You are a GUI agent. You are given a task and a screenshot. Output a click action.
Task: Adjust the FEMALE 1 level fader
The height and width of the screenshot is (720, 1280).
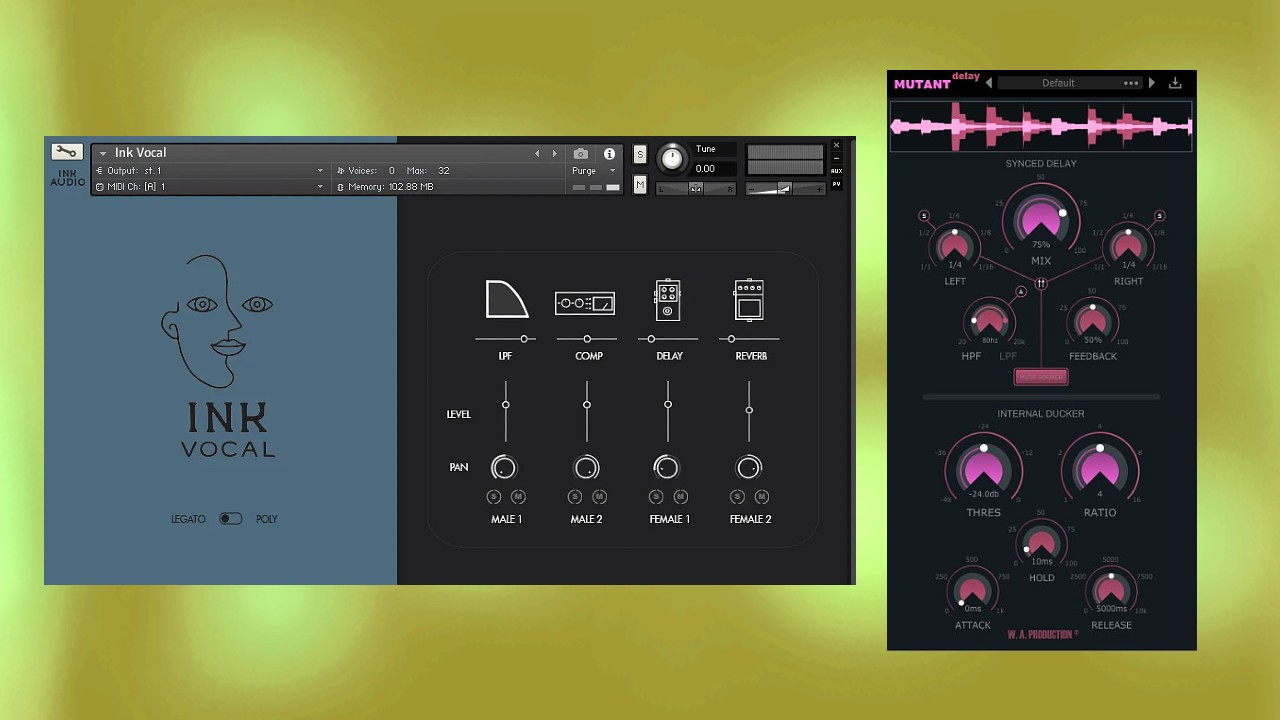[668, 410]
